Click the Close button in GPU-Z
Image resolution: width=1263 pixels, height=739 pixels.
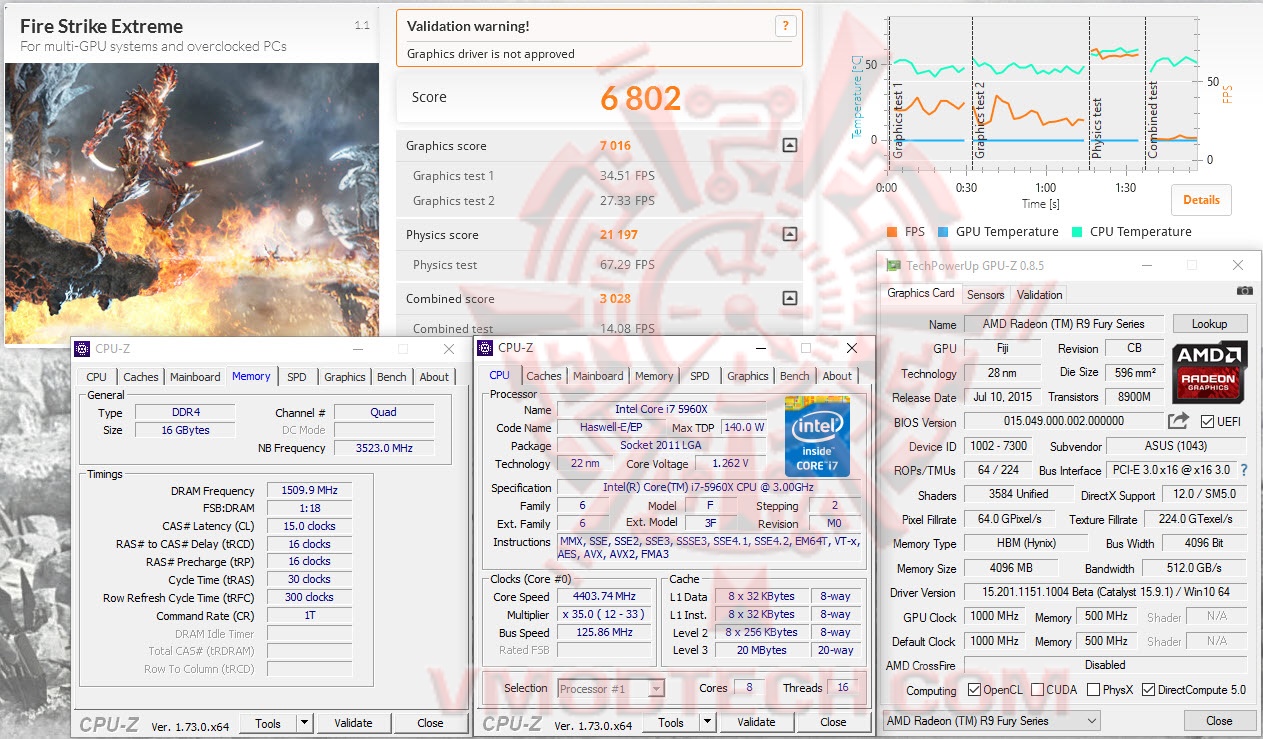click(1219, 721)
